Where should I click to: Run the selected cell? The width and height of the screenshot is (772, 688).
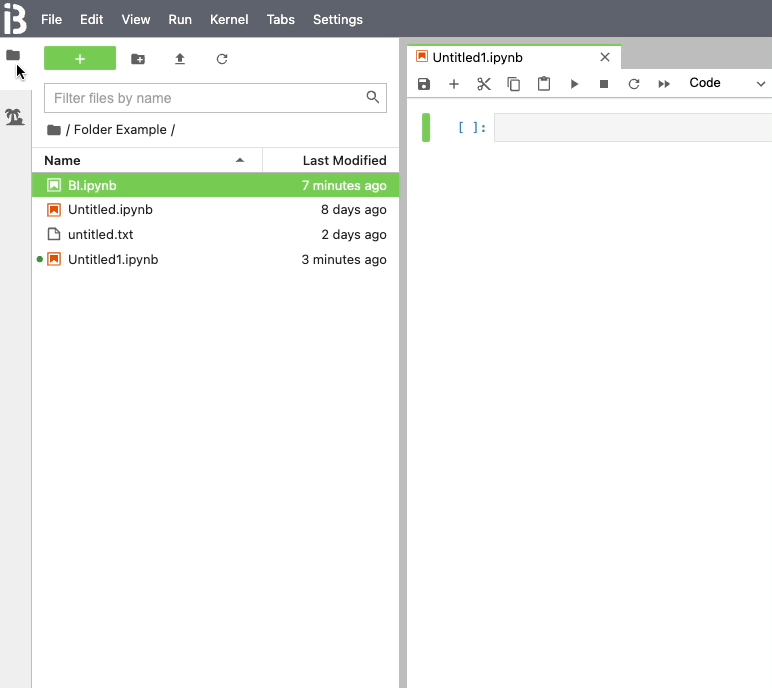[x=574, y=84]
